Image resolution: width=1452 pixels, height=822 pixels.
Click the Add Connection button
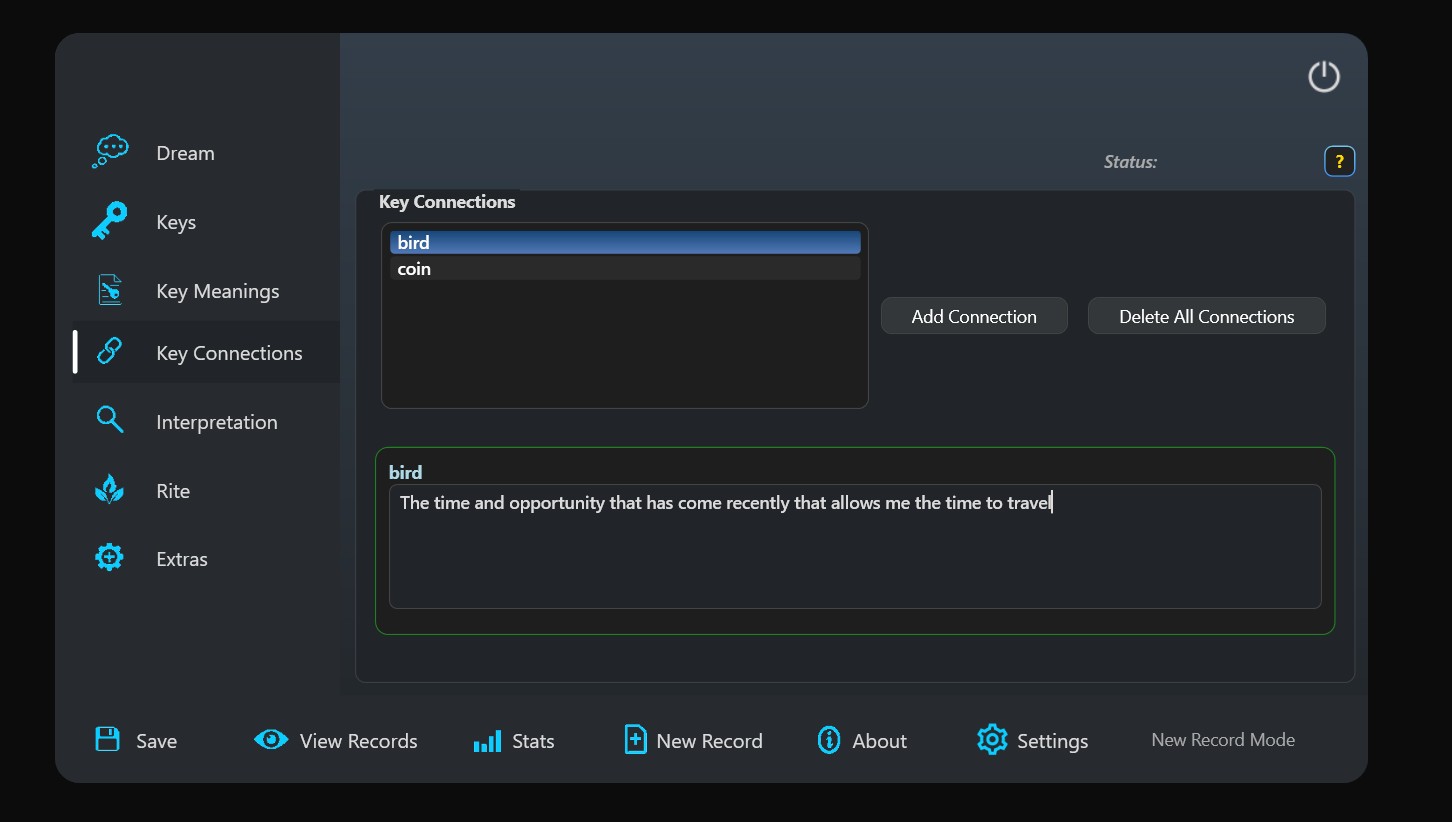(x=974, y=316)
